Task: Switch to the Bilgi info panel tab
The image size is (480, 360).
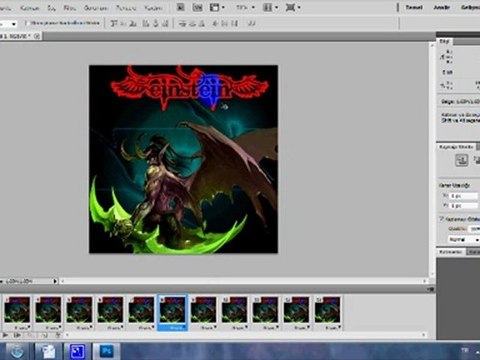Action: click(445, 41)
